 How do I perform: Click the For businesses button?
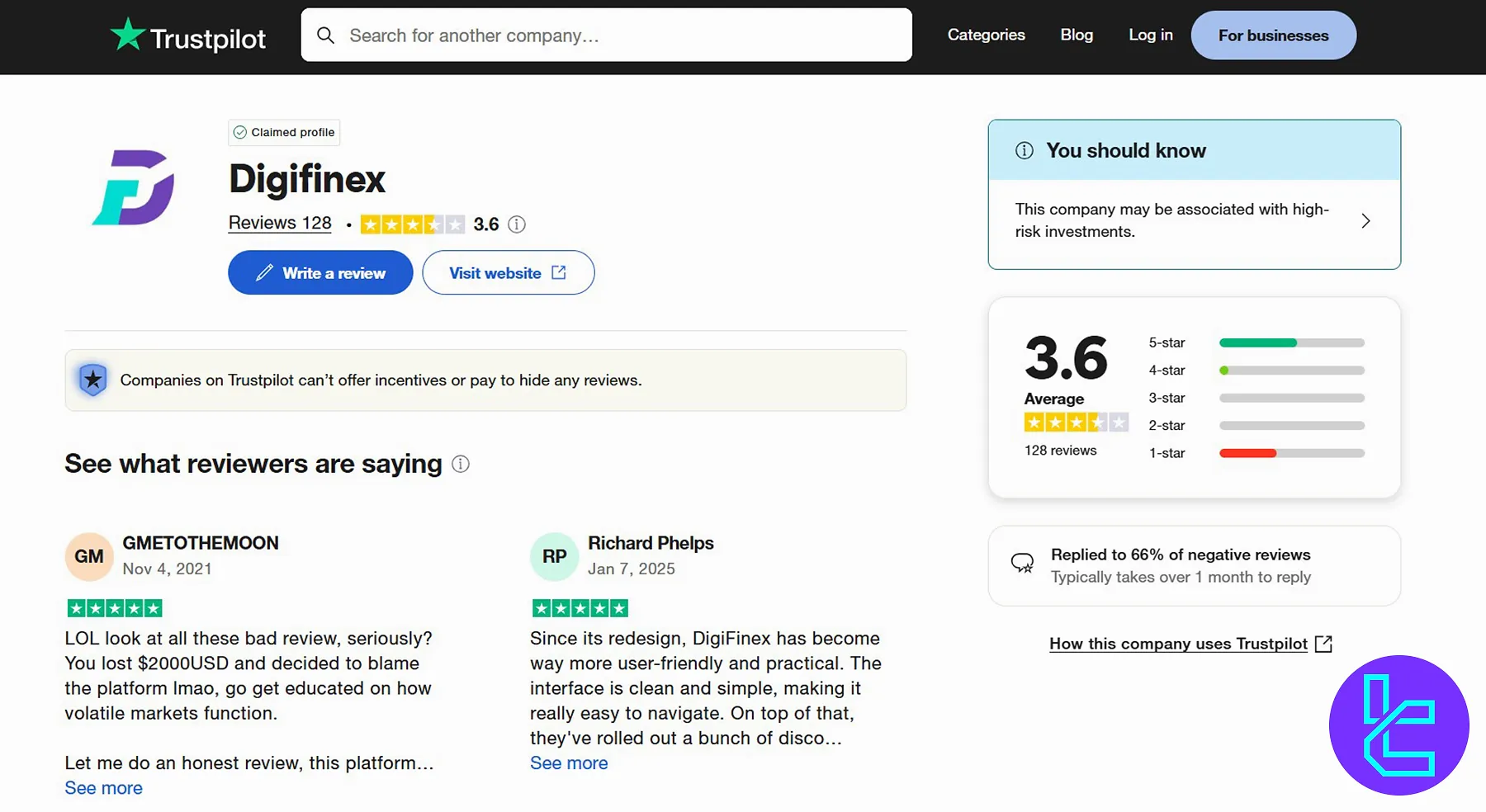[1273, 35]
